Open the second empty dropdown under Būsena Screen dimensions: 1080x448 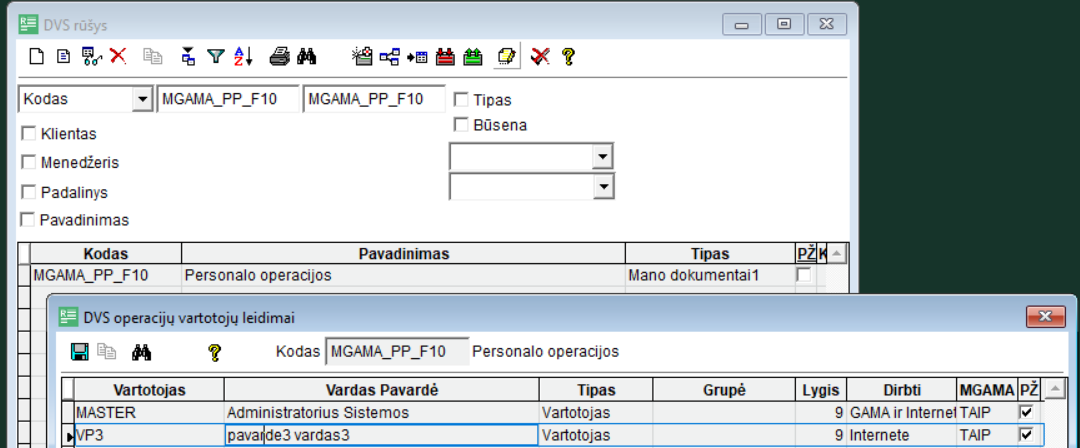pyautogui.click(x=603, y=186)
